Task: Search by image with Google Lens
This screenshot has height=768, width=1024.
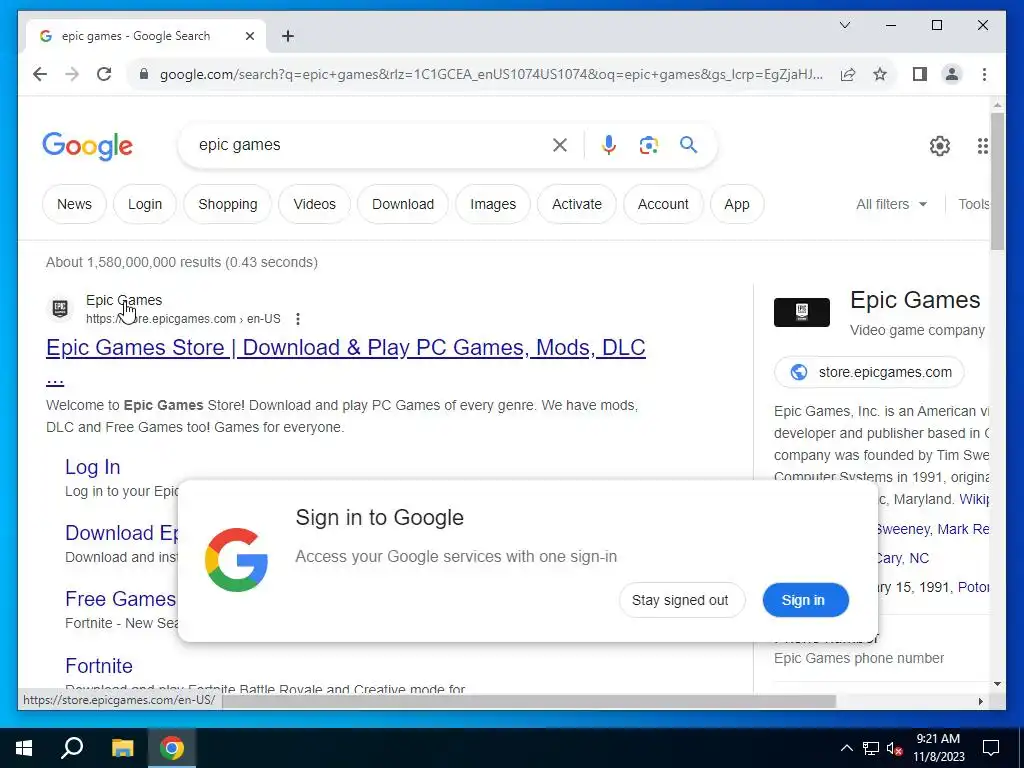Action: click(648, 145)
